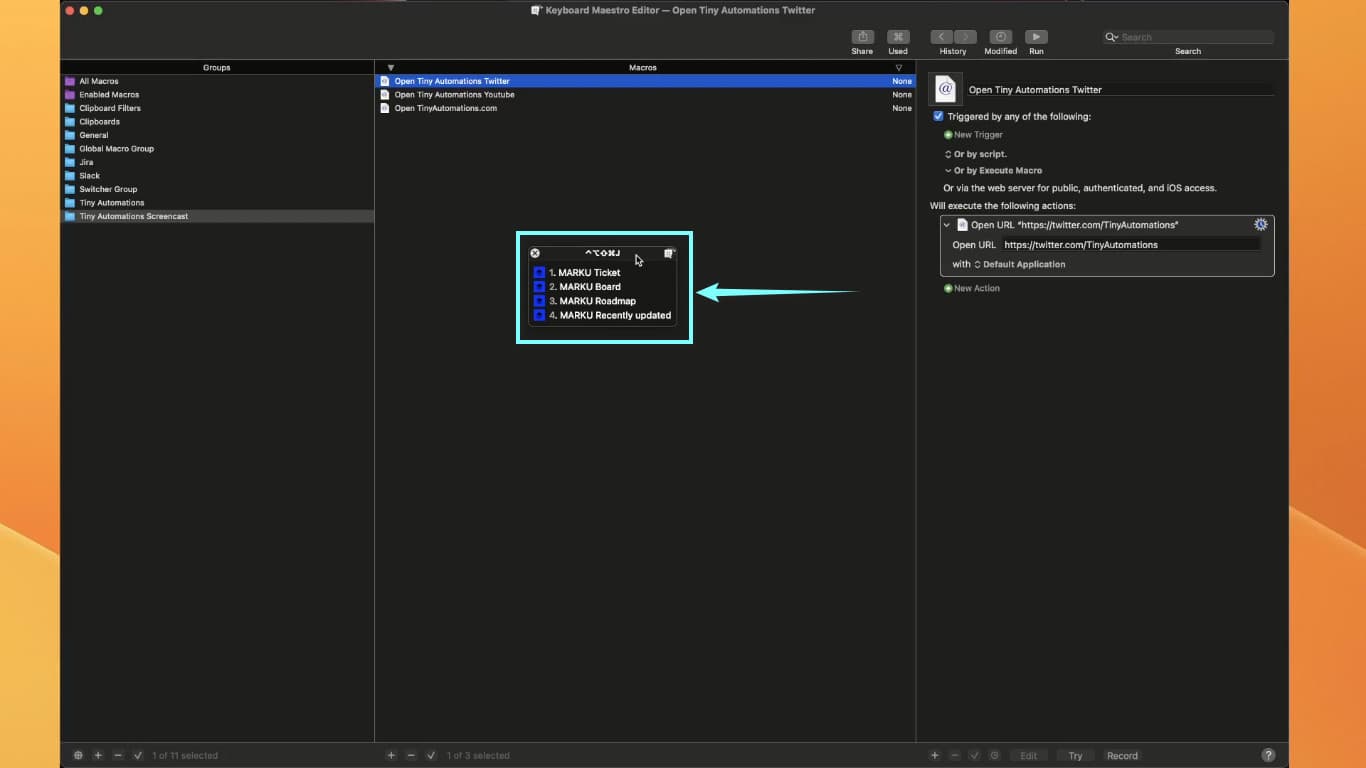This screenshot has height=768, width=1366.
Task: Add a new group with plus icon
Action: coord(98,755)
